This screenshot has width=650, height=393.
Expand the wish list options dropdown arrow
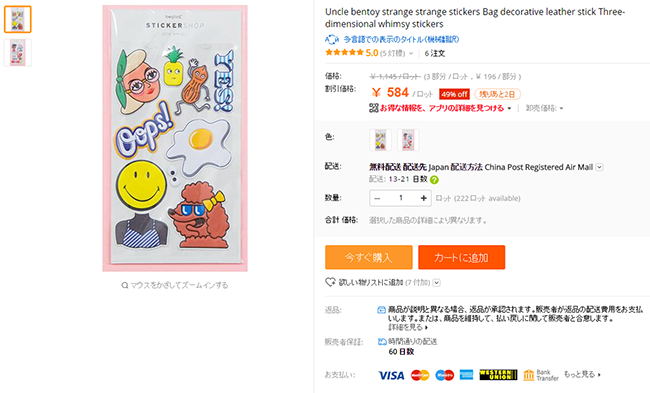pos(437,283)
